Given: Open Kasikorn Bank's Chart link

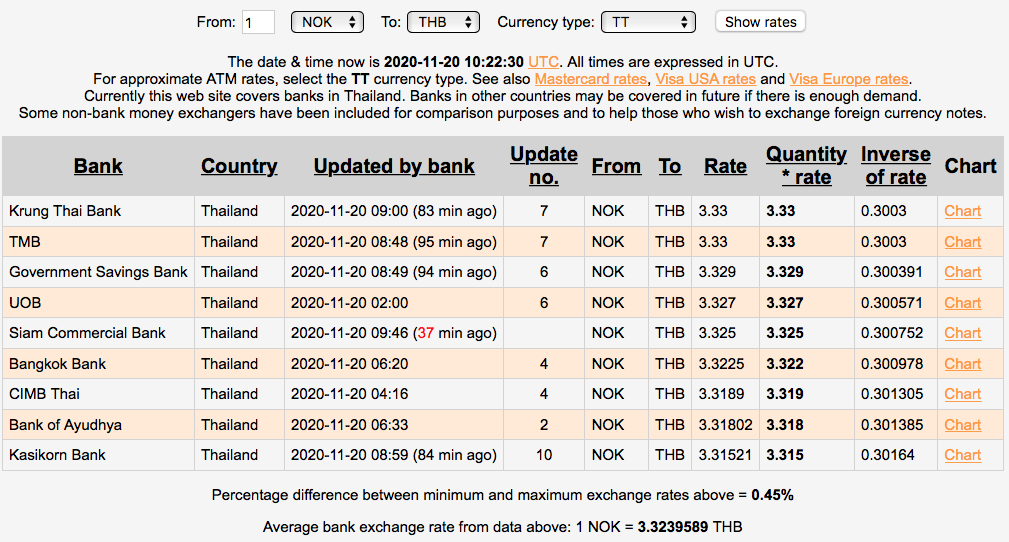Looking at the screenshot, I should 962,455.
